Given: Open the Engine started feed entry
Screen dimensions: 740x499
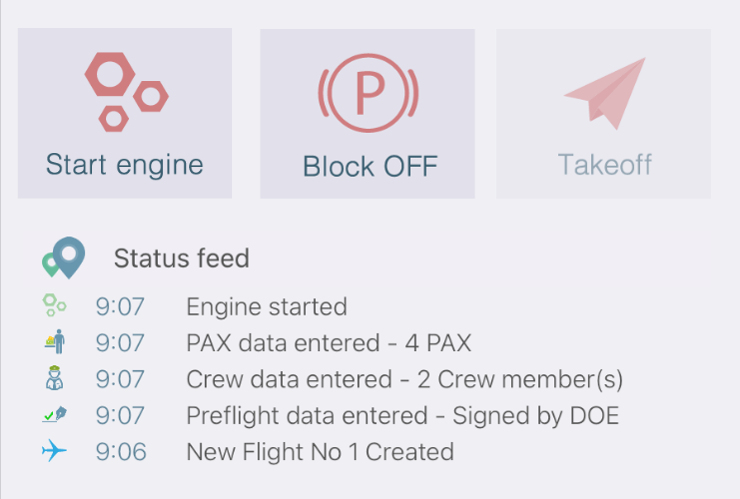Looking at the screenshot, I should (267, 307).
